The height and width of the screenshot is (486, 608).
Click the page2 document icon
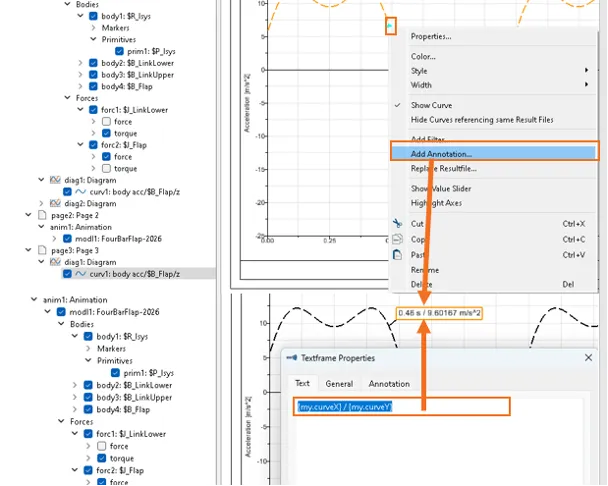pos(42,215)
